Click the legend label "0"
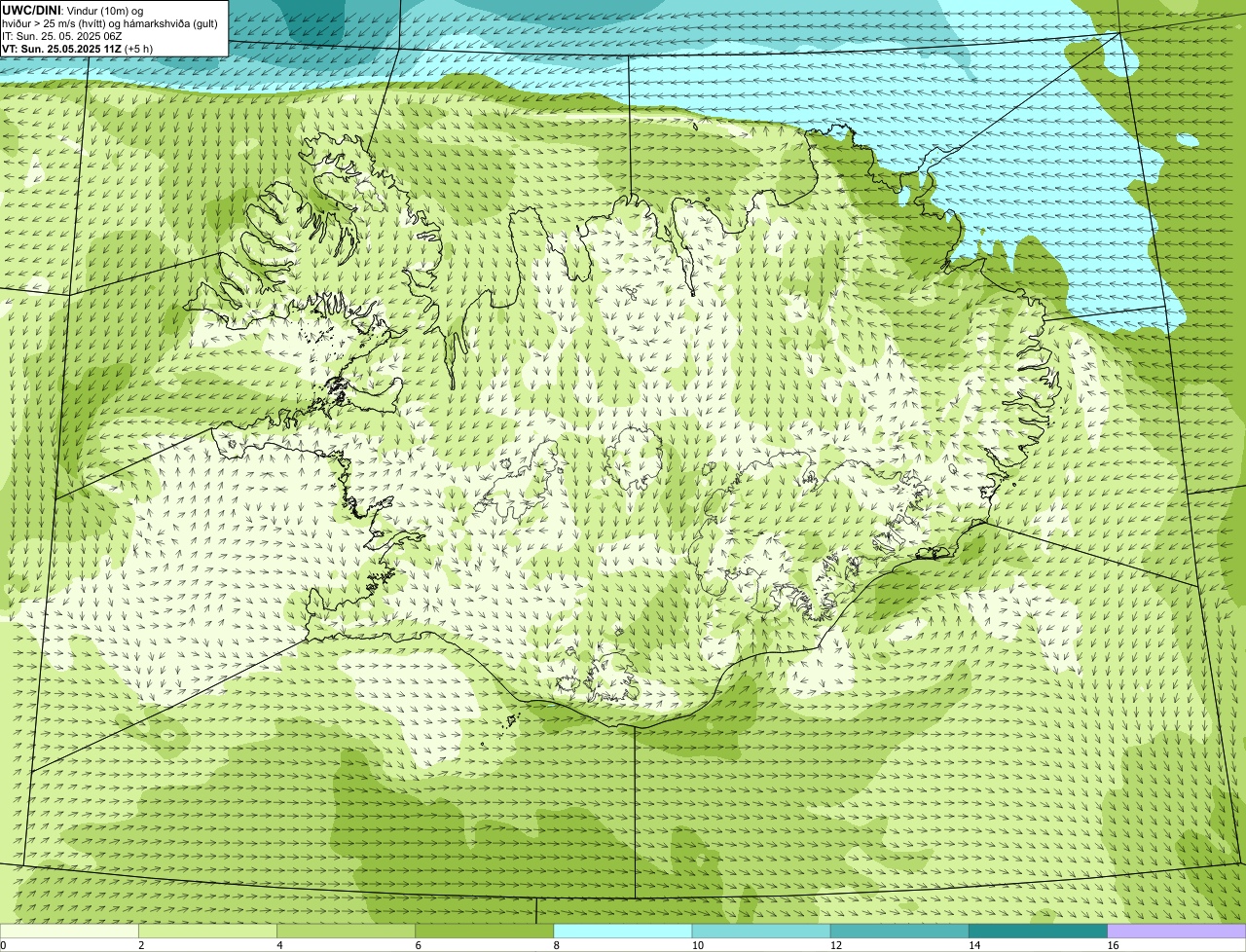Image resolution: width=1246 pixels, height=952 pixels. [3, 945]
